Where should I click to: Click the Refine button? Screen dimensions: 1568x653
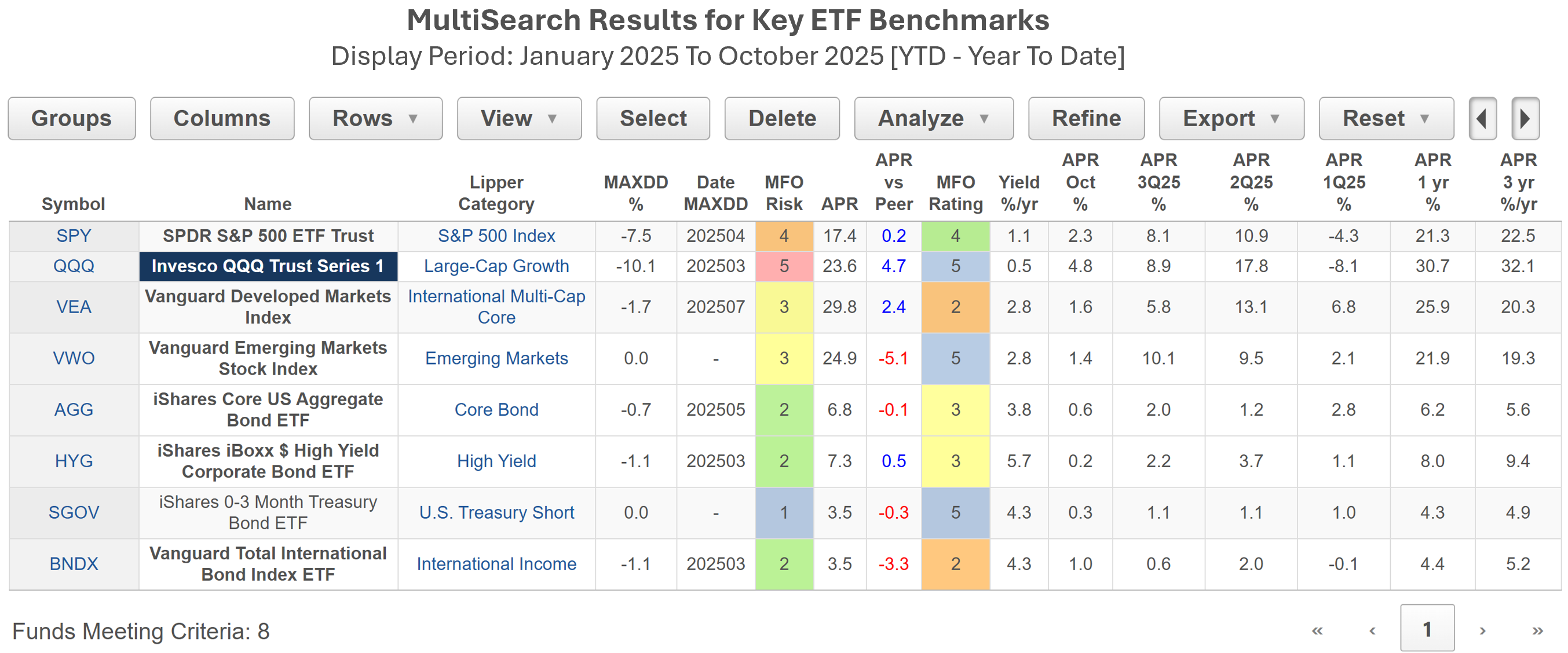point(1086,119)
